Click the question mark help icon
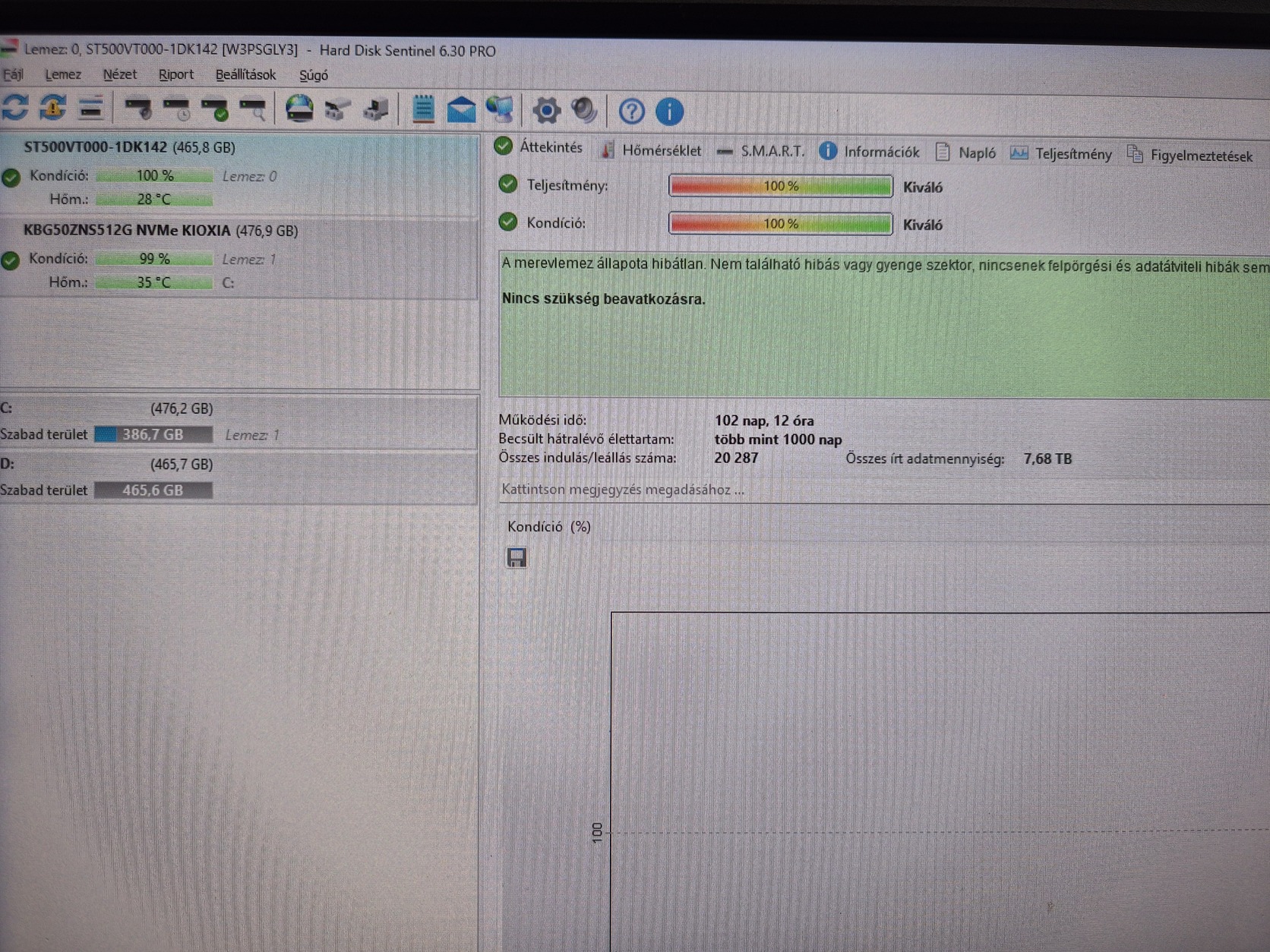The height and width of the screenshot is (952, 1270). tap(631, 112)
